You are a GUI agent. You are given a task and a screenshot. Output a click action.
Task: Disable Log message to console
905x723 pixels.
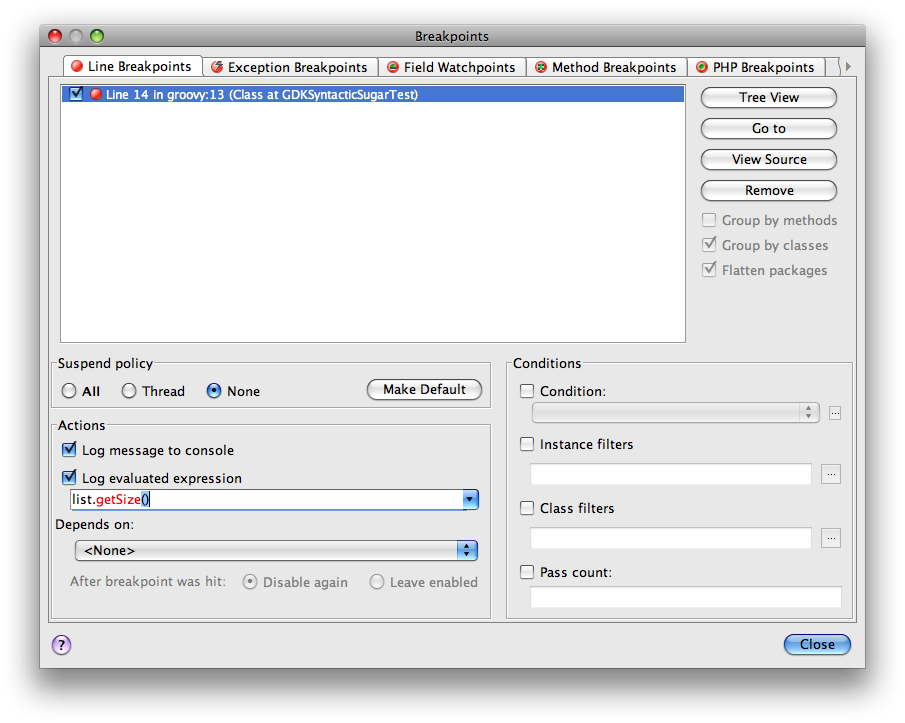click(69, 450)
